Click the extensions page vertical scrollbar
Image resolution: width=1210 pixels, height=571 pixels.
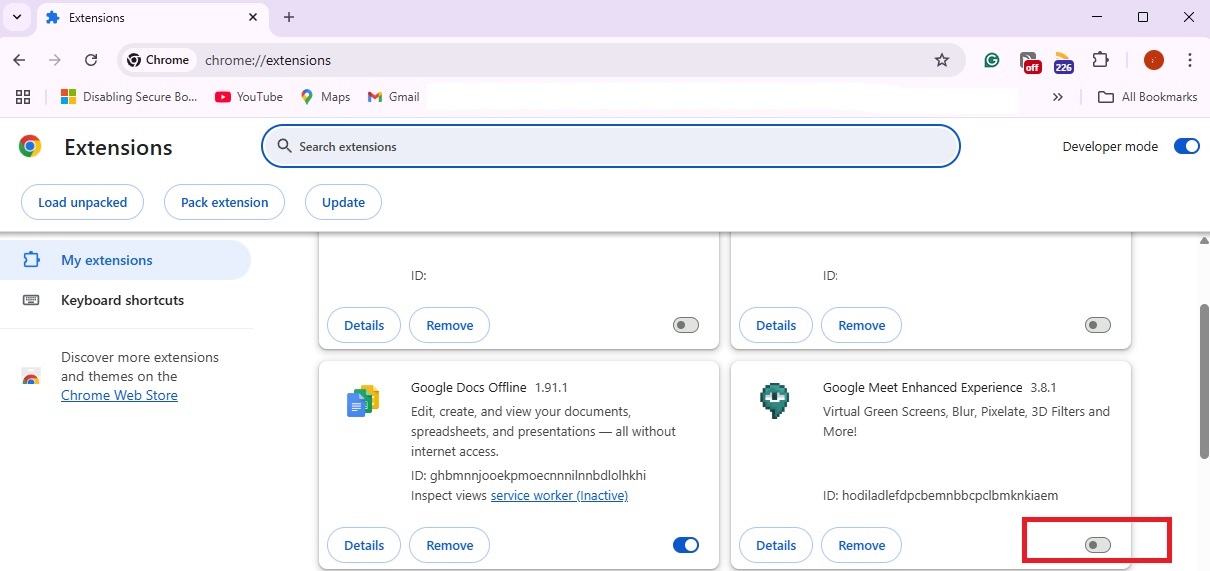pyautogui.click(x=1204, y=380)
